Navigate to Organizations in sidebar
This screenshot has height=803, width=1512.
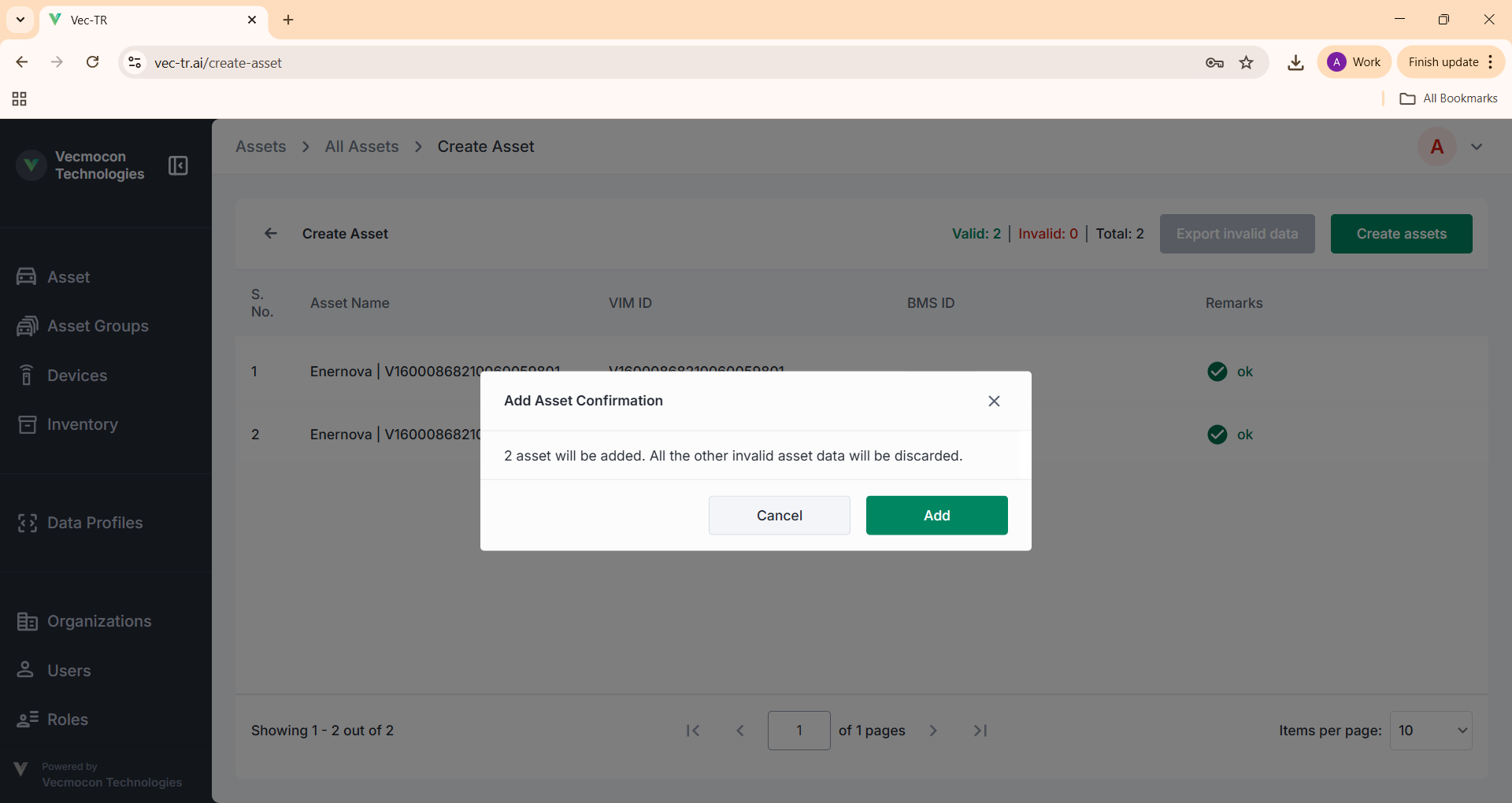(x=99, y=621)
